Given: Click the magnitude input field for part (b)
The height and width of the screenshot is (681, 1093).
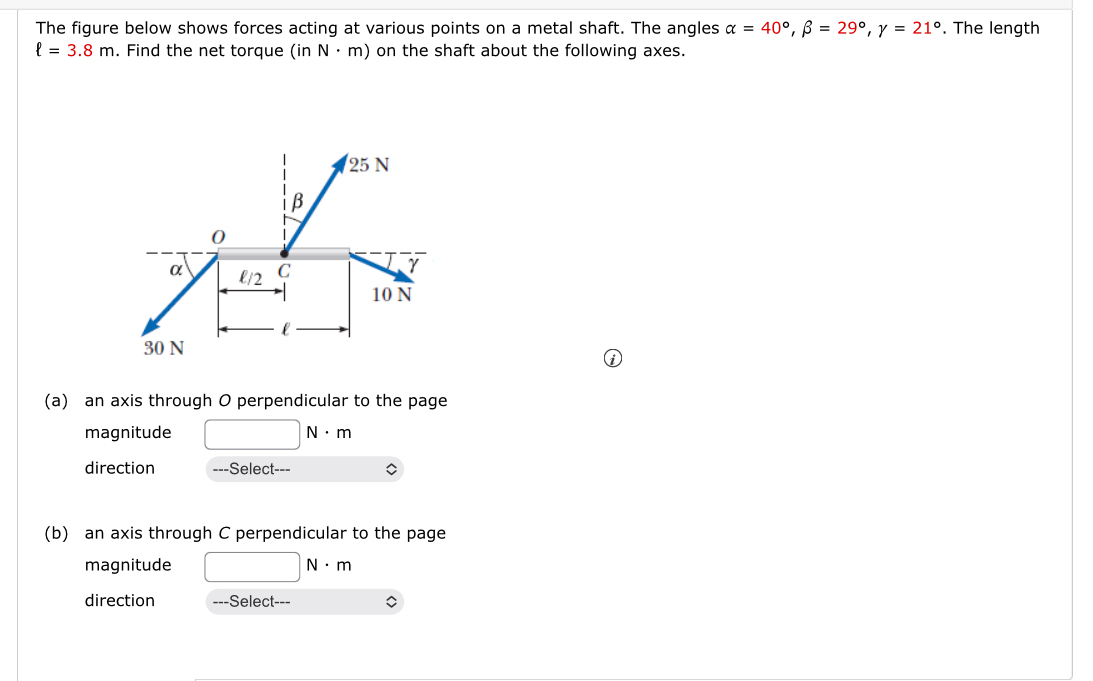Looking at the screenshot, I should point(251,565).
